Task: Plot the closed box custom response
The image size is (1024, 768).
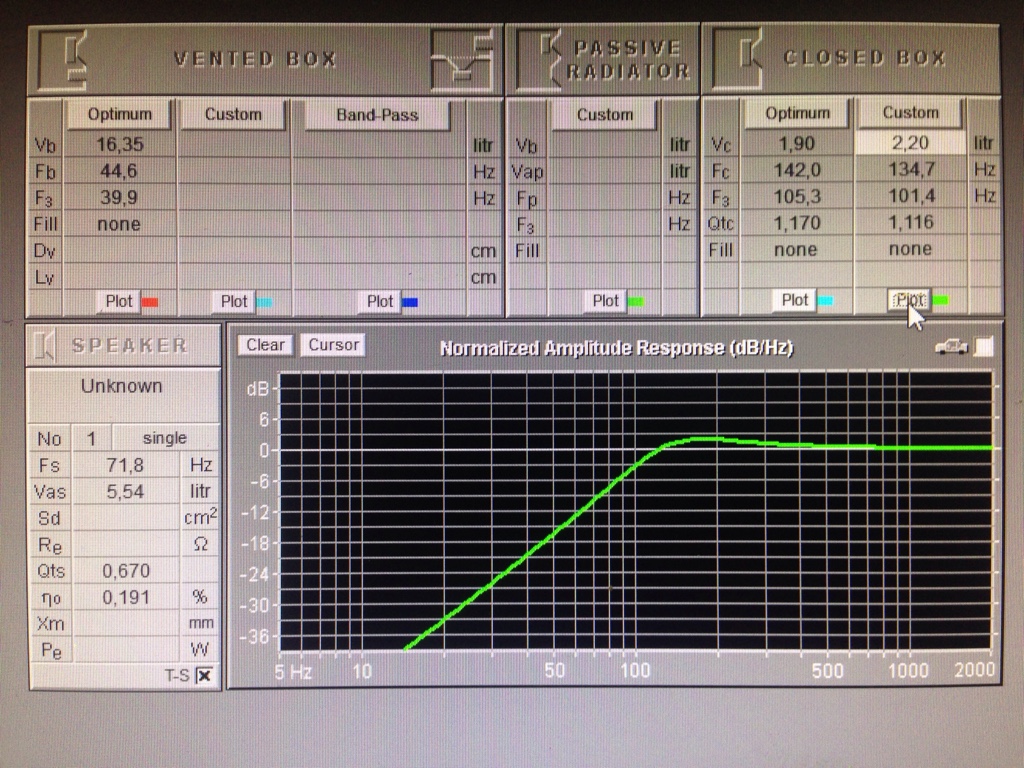Action: (x=909, y=300)
